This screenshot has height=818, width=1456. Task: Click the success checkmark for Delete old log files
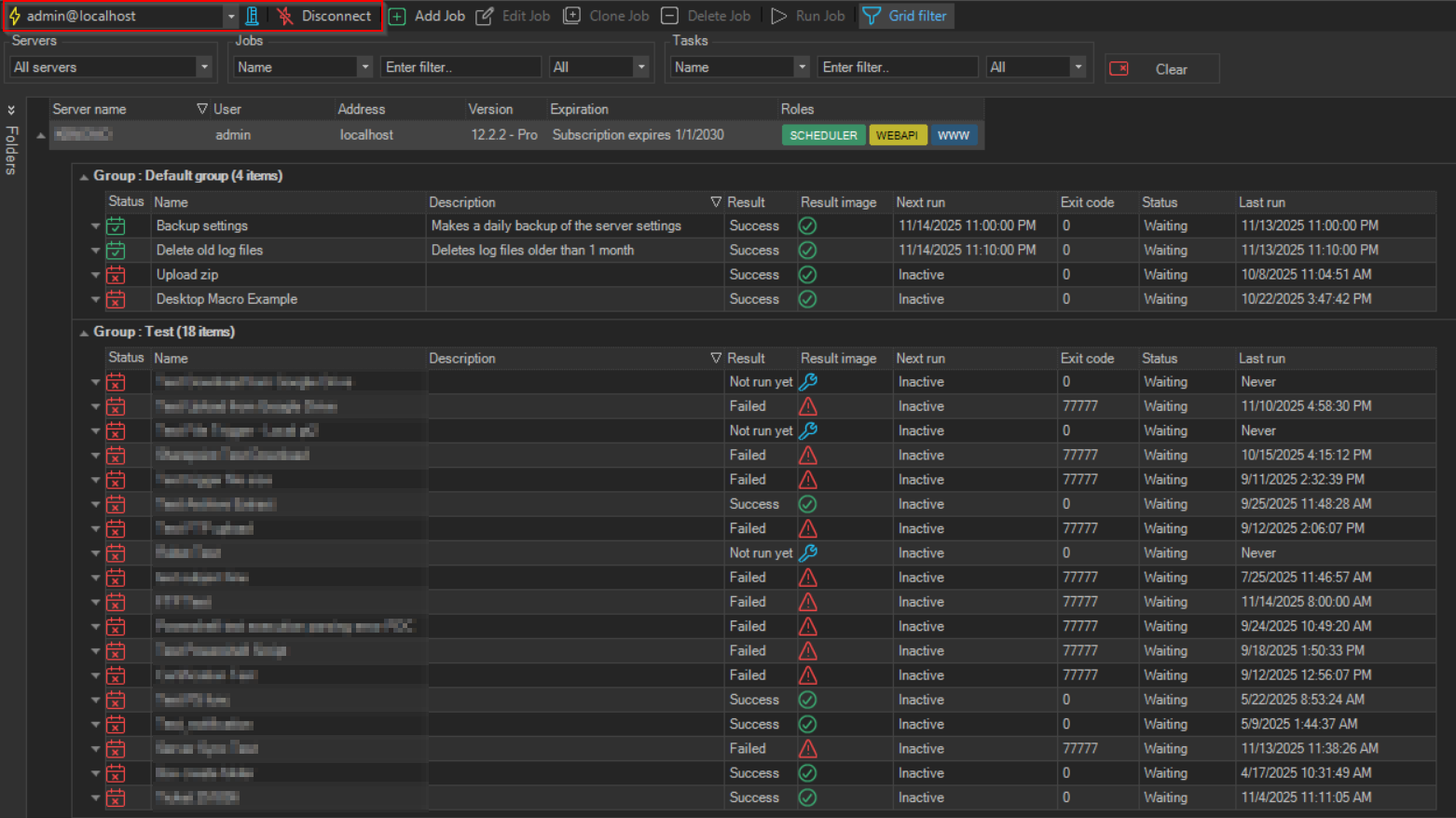point(808,251)
